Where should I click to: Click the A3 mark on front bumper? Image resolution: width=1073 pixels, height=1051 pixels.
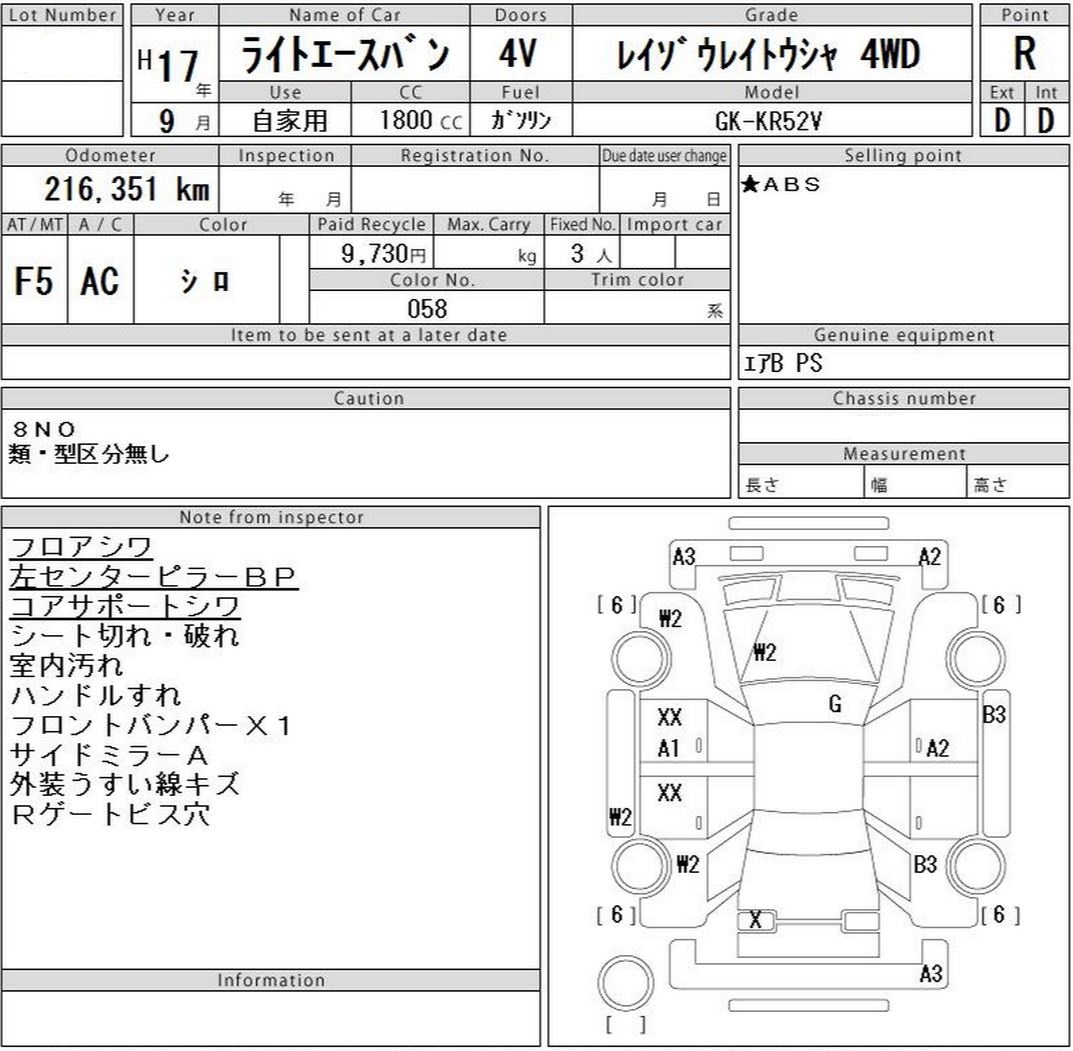coord(684,556)
